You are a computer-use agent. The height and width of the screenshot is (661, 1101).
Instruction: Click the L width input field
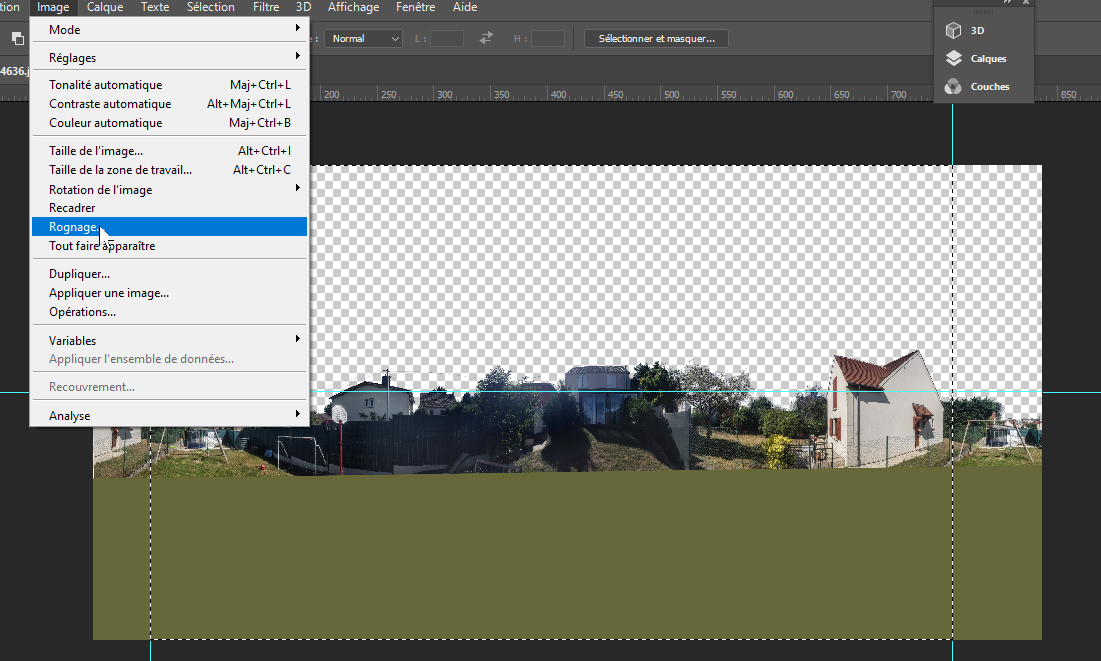coord(447,38)
